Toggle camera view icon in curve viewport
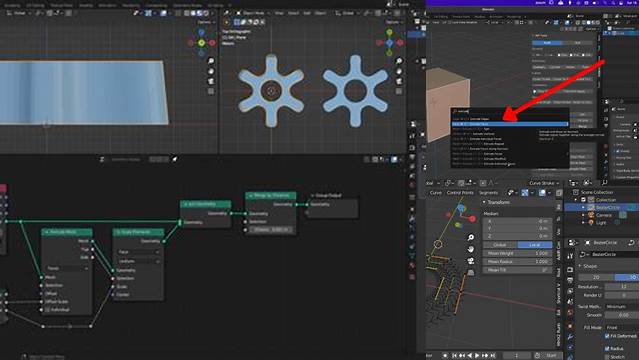This screenshot has width=639, height=360. pos(471,261)
